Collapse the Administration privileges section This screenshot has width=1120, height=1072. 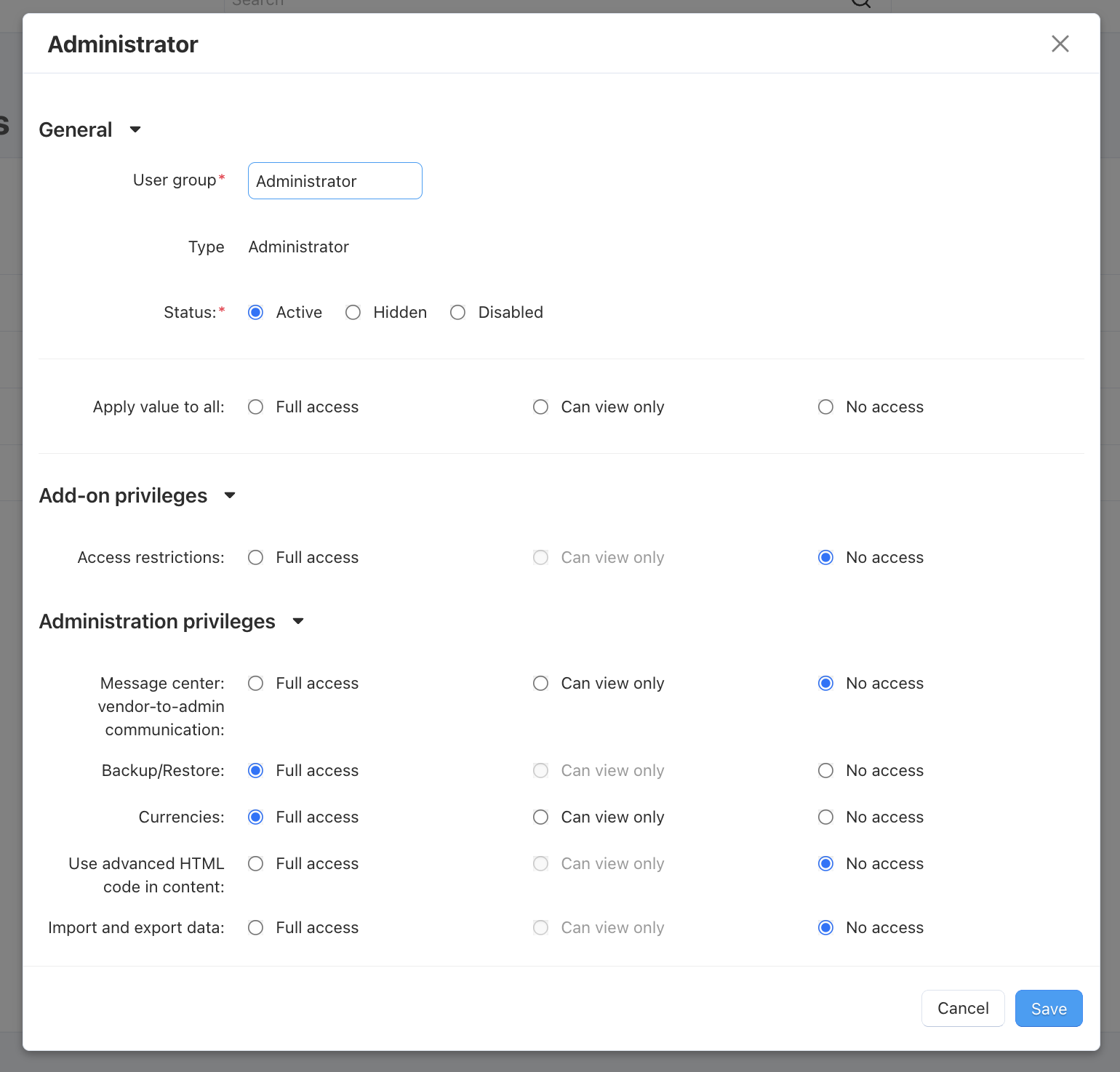tap(298, 621)
